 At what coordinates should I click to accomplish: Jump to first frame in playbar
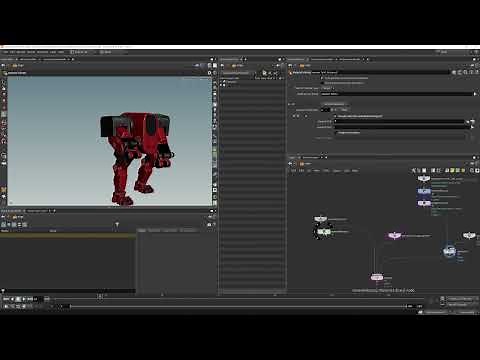click(6, 299)
